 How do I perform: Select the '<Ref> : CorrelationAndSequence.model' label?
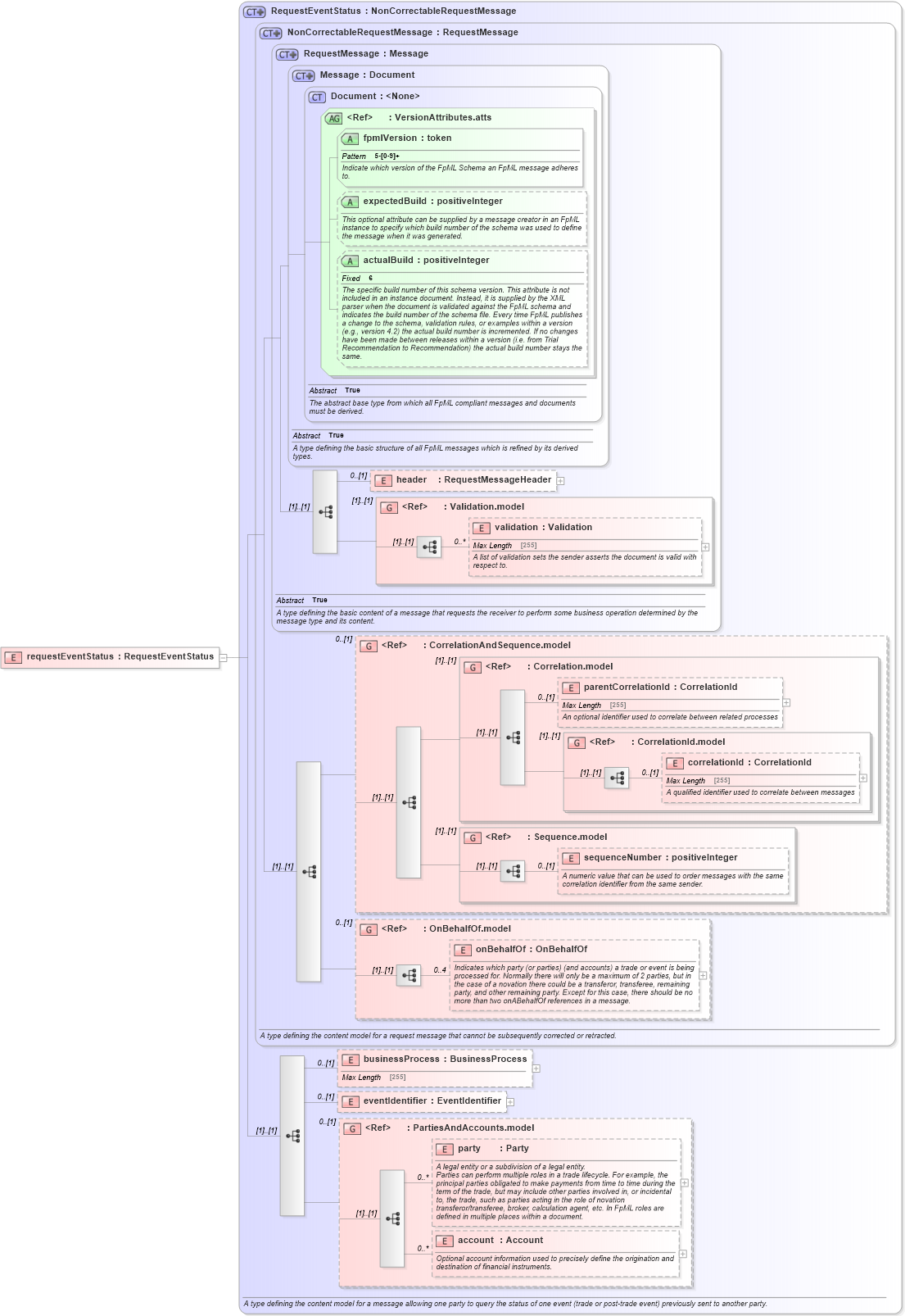pos(476,646)
